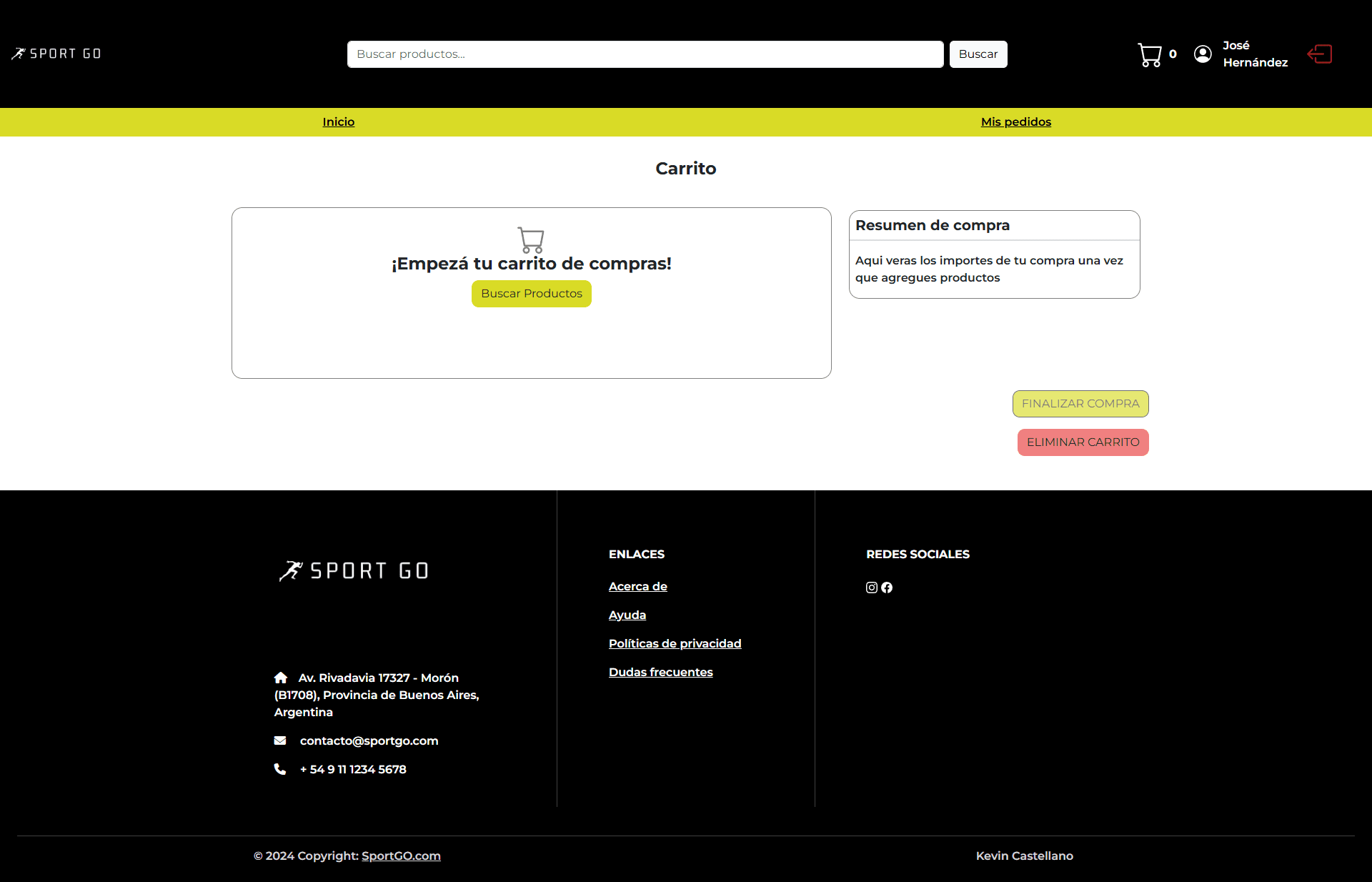Focus the Buscar productos search field
Screen dimensions: 1372x882
(x=645, y=54)
